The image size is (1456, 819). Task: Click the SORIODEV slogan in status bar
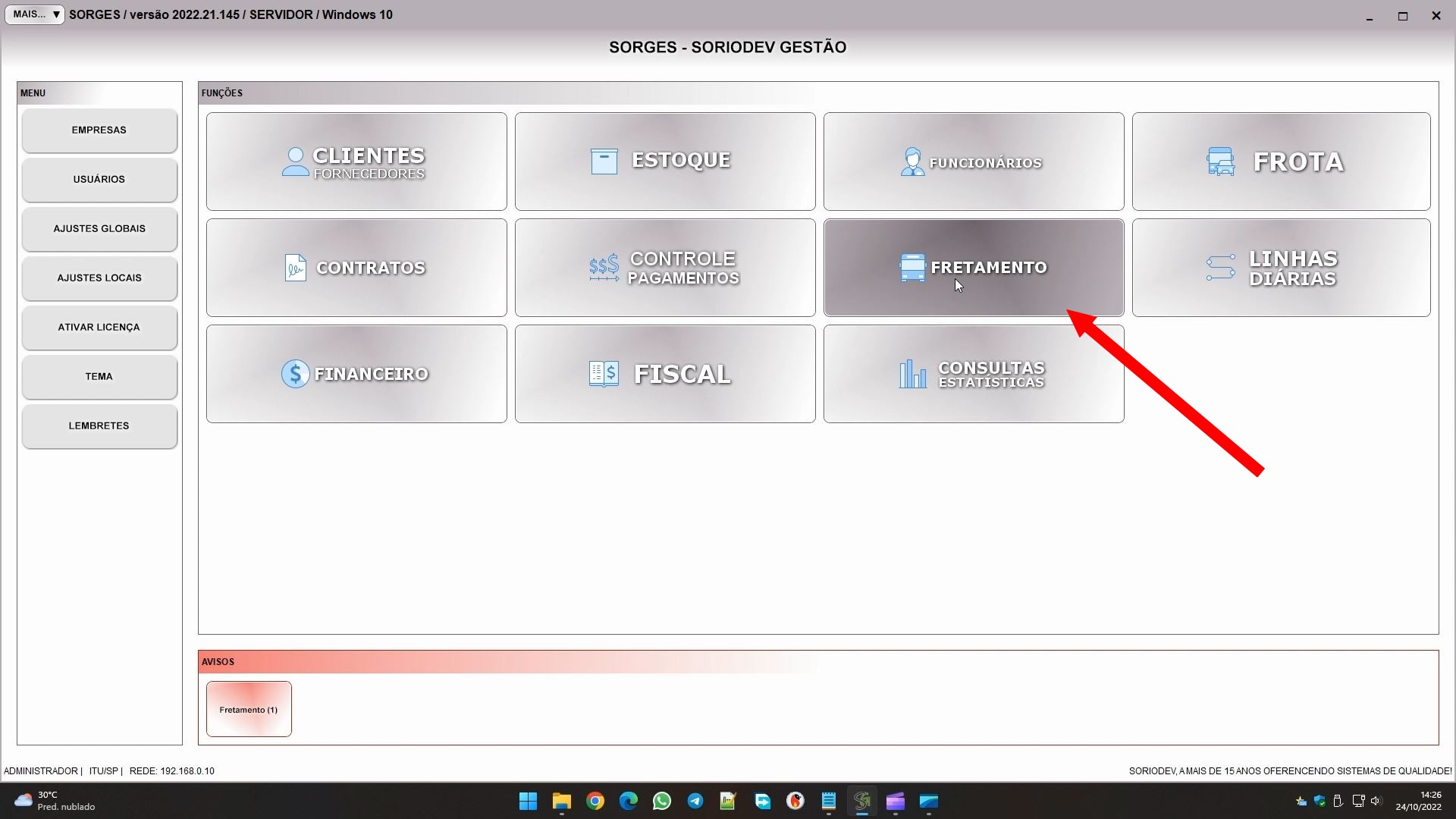pyautogui.click(x=1291, y=770)
